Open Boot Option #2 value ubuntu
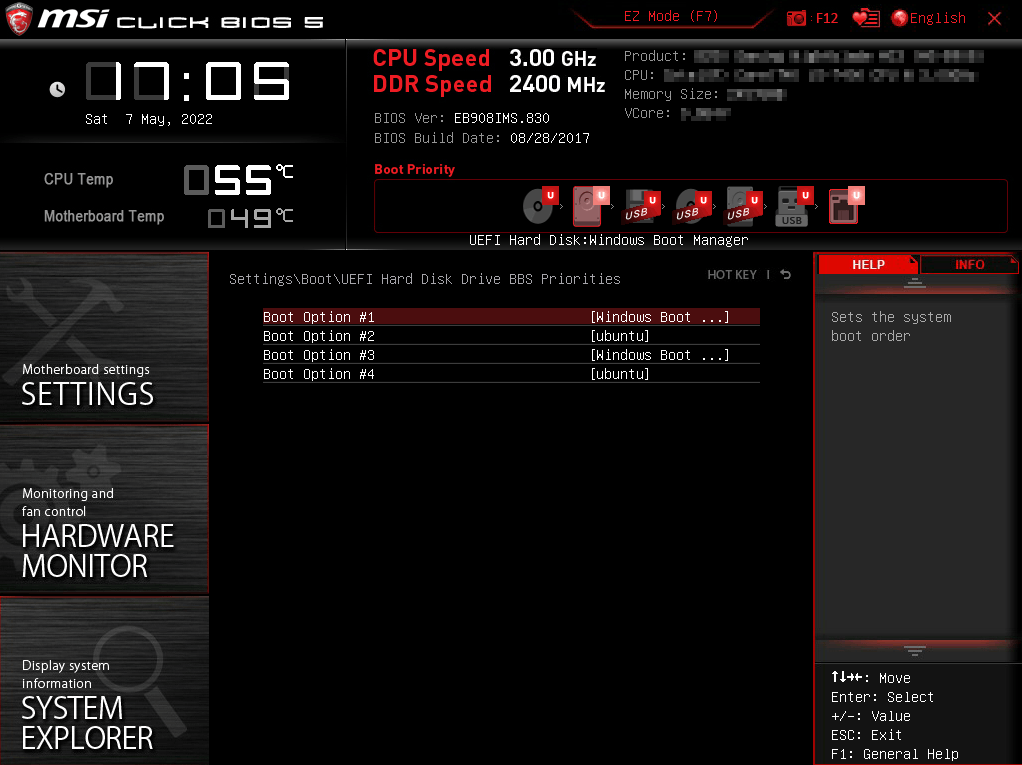1022x765 pixels. (620, 336)
